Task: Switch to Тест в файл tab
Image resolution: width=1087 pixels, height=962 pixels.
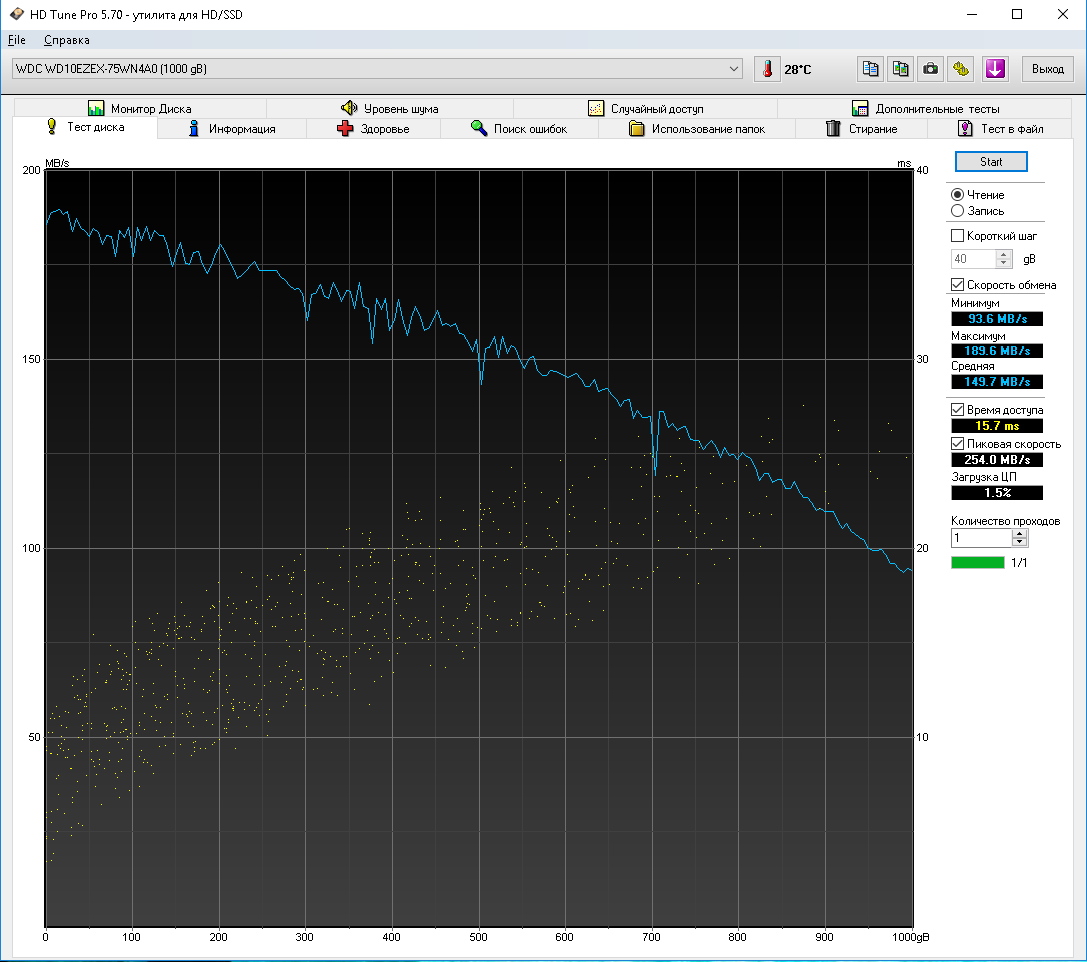Action: pyautogui.click(x=1000, y=129)
